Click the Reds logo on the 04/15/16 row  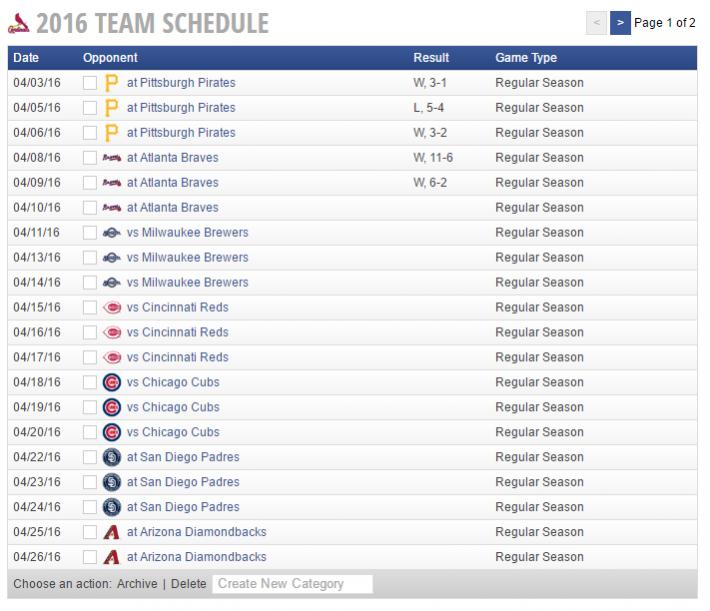(111, 308)
